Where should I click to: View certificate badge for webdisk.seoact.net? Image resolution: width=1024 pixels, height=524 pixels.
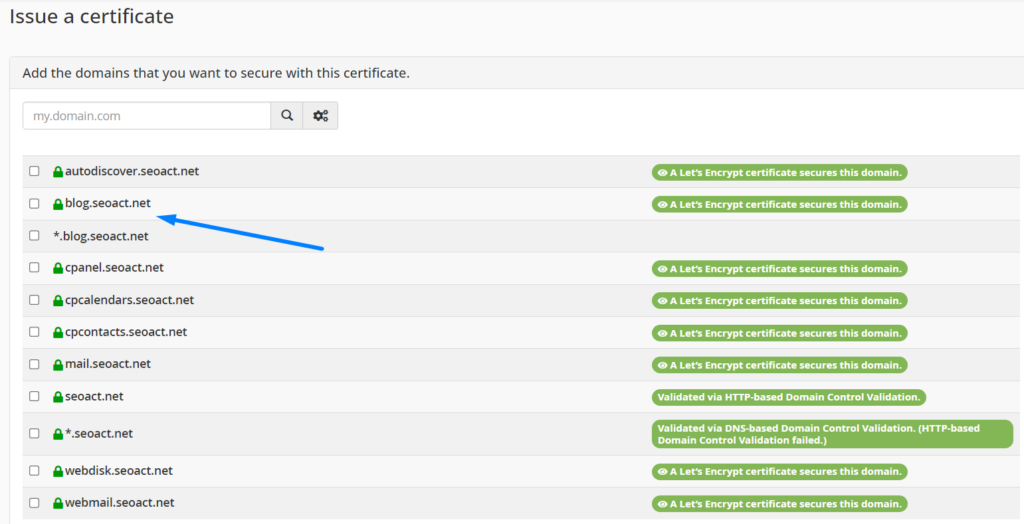click(779, 471)
